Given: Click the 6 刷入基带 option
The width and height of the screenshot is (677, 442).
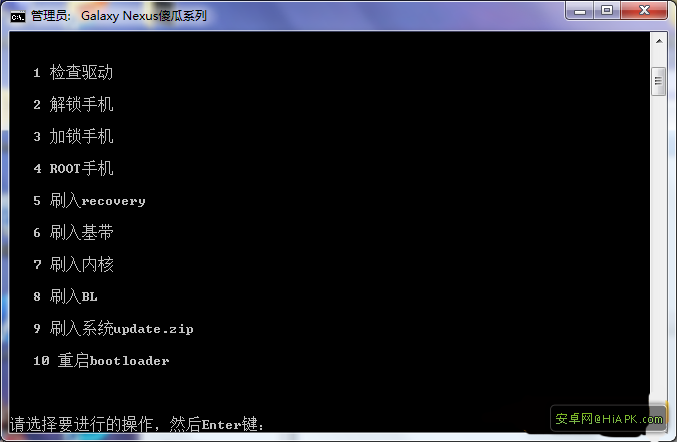Looking at the screenshot, I should (73, 232).
